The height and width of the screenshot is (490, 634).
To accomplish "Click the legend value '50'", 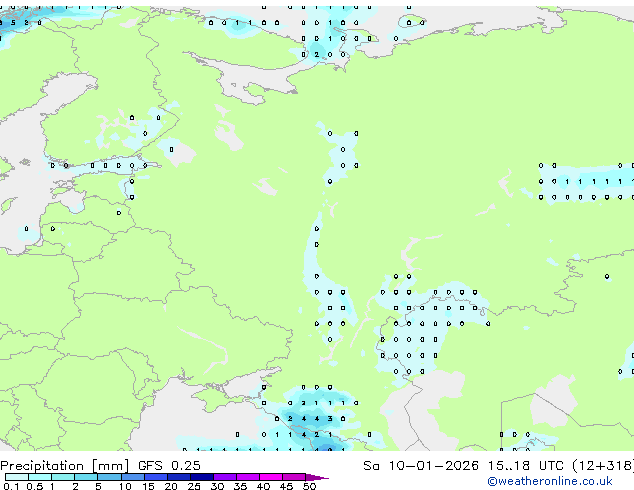I will [309, 486].
